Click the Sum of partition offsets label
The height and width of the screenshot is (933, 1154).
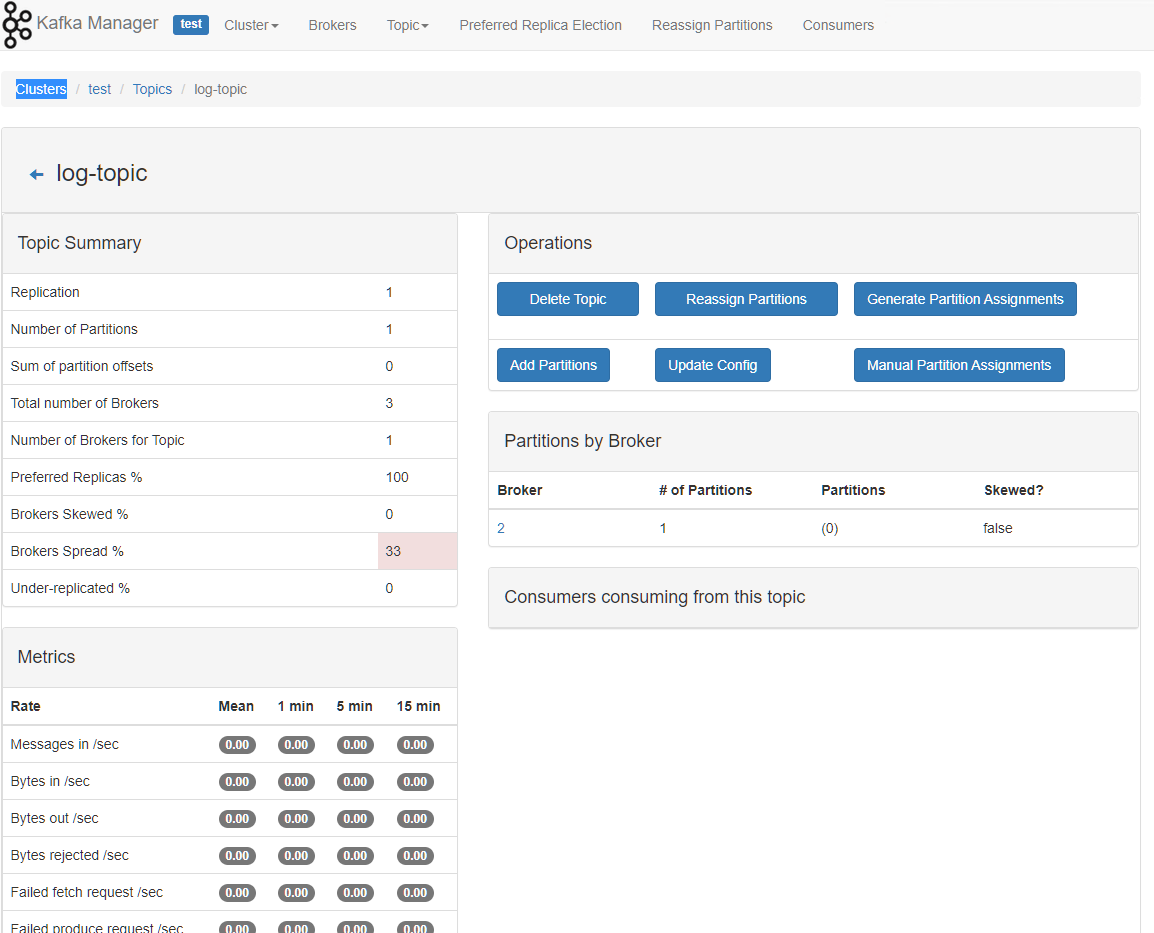[82, 366]
